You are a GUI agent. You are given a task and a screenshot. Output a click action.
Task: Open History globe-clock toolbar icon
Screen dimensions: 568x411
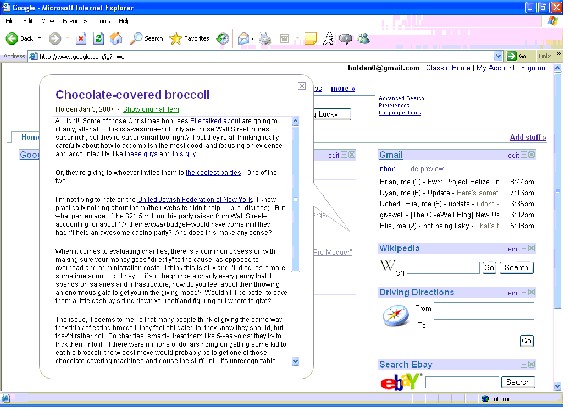click(222, 38)
